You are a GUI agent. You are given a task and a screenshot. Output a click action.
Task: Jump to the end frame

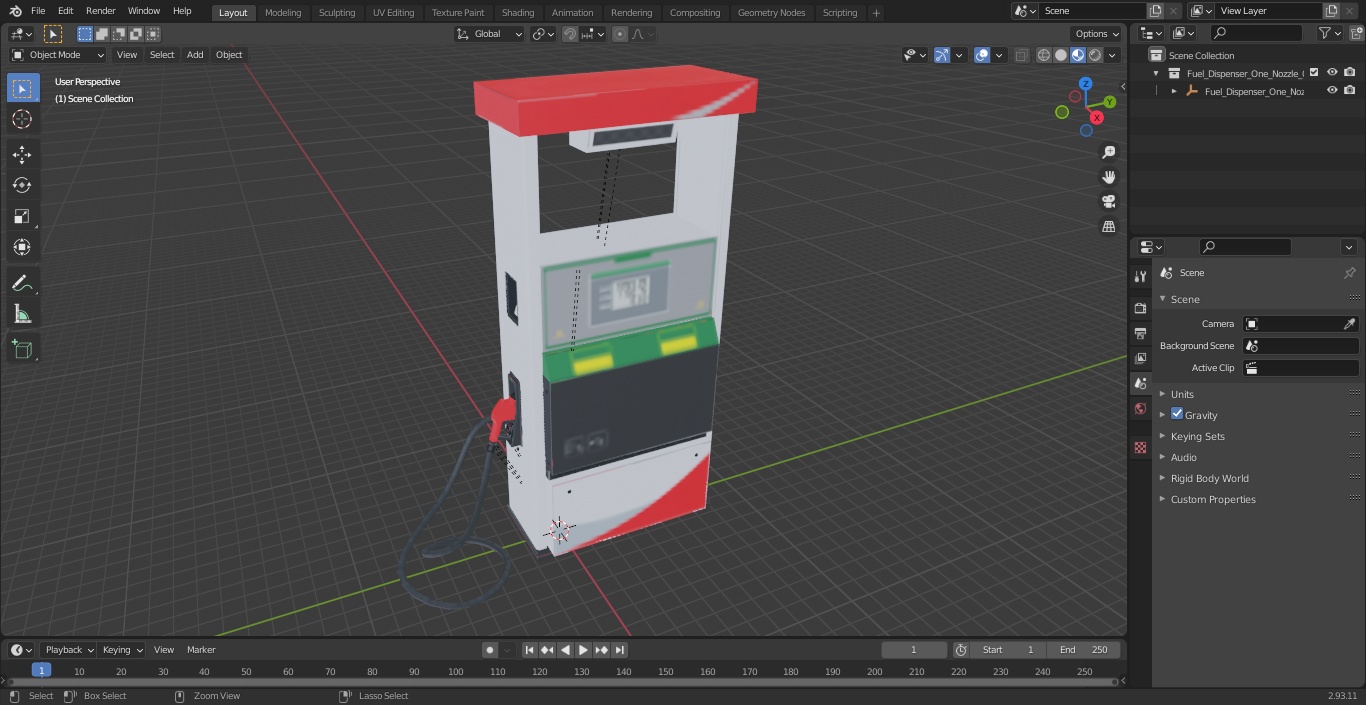[620, 650]
